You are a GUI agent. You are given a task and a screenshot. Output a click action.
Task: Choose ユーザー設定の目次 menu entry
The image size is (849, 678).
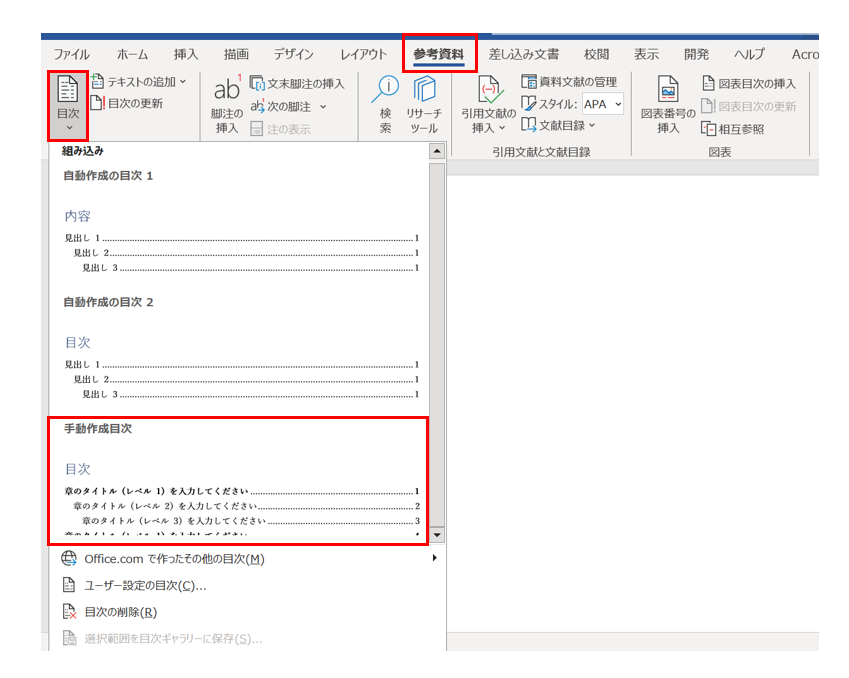[145, 586]
